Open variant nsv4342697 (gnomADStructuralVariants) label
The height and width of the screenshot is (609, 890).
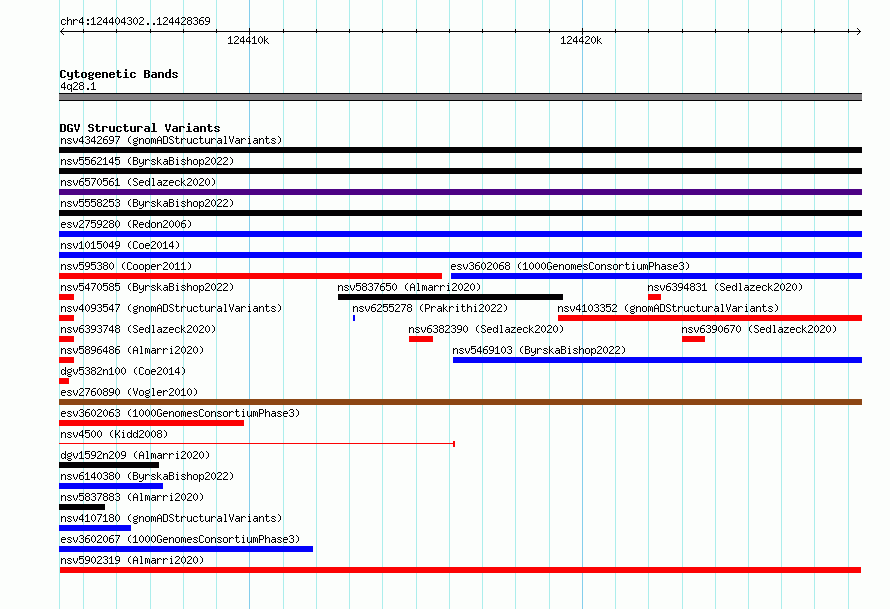[x=171, y=140]
